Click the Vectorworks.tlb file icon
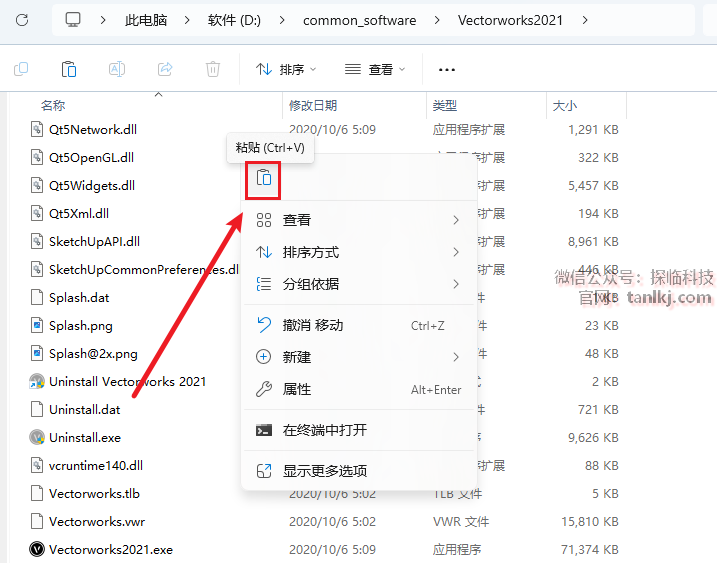 (37, 493)
